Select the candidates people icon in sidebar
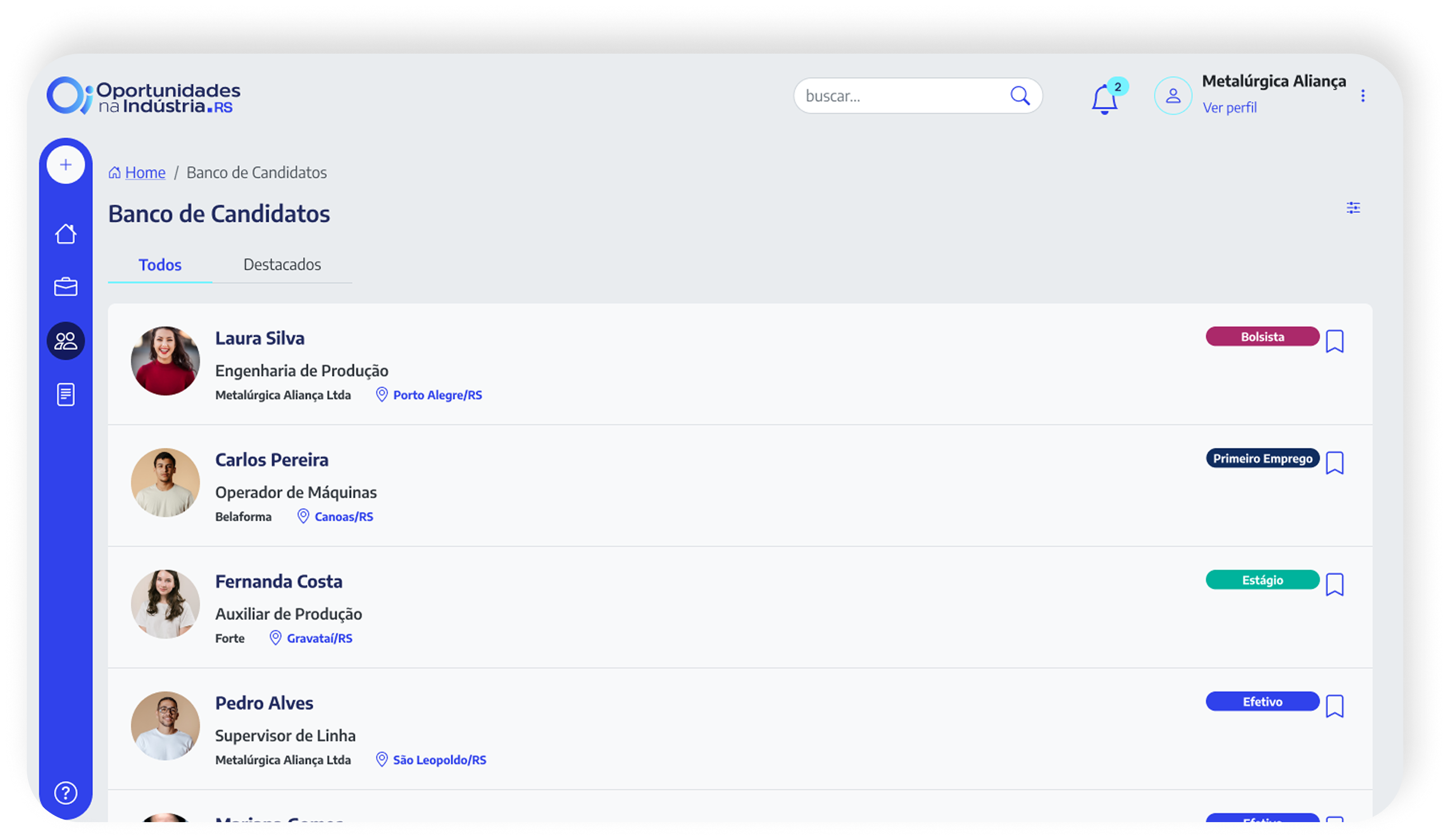 click(65, 341)
